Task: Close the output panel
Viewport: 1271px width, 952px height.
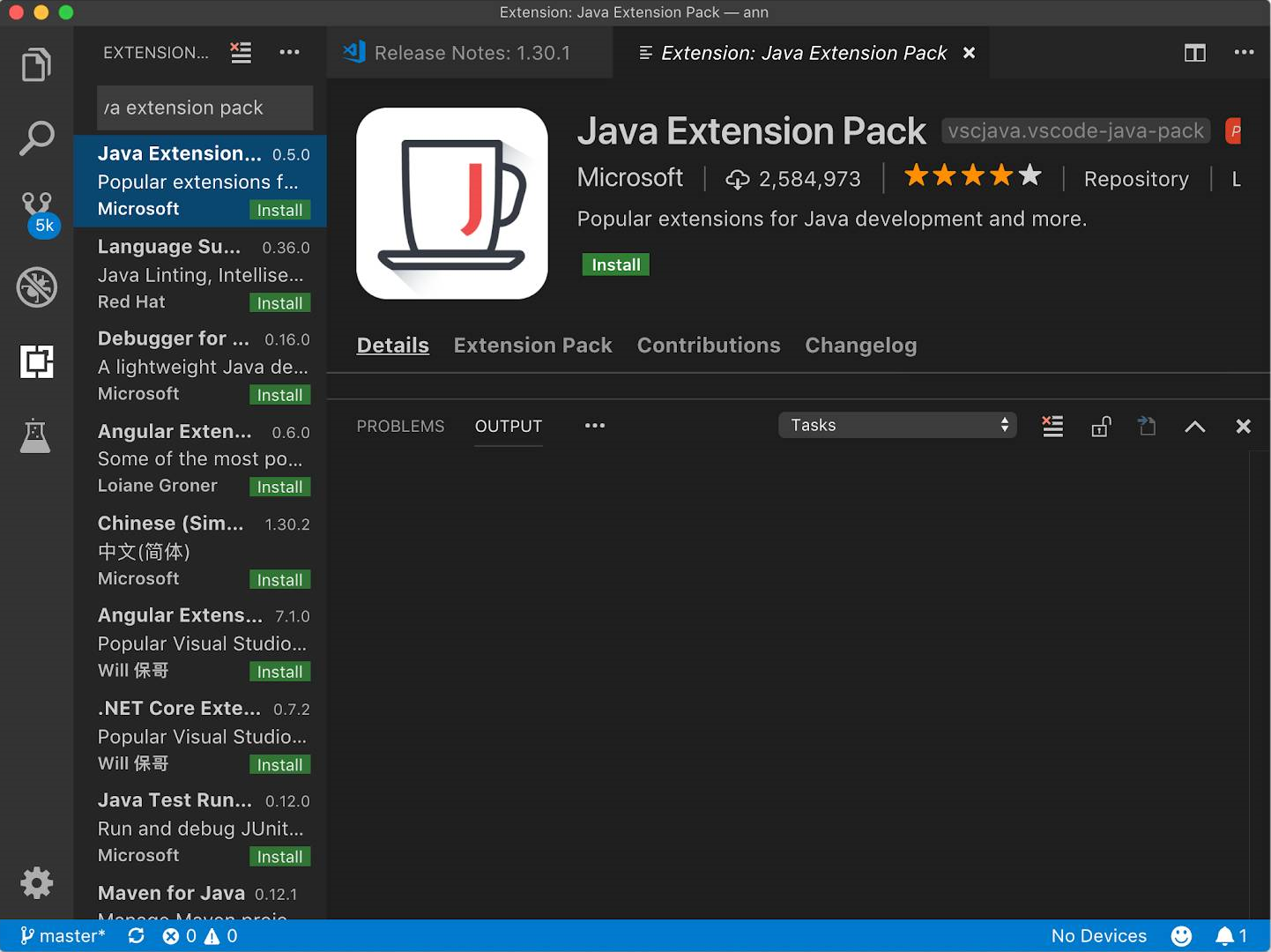Action: (1243, 427)
